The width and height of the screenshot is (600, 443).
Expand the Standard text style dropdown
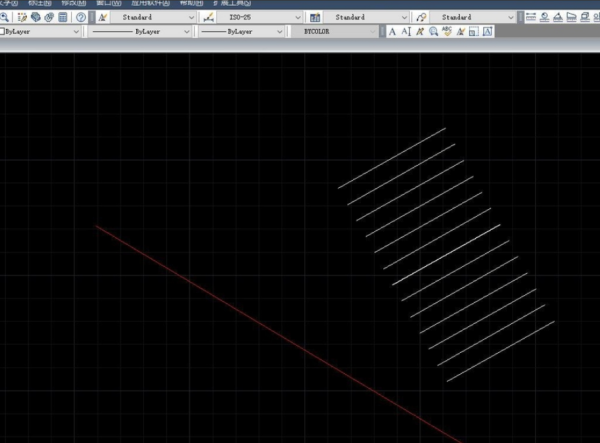coord(191,17)
